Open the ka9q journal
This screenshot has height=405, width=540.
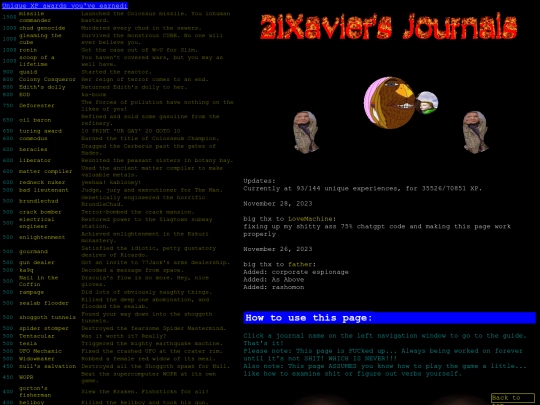point(26,270)
